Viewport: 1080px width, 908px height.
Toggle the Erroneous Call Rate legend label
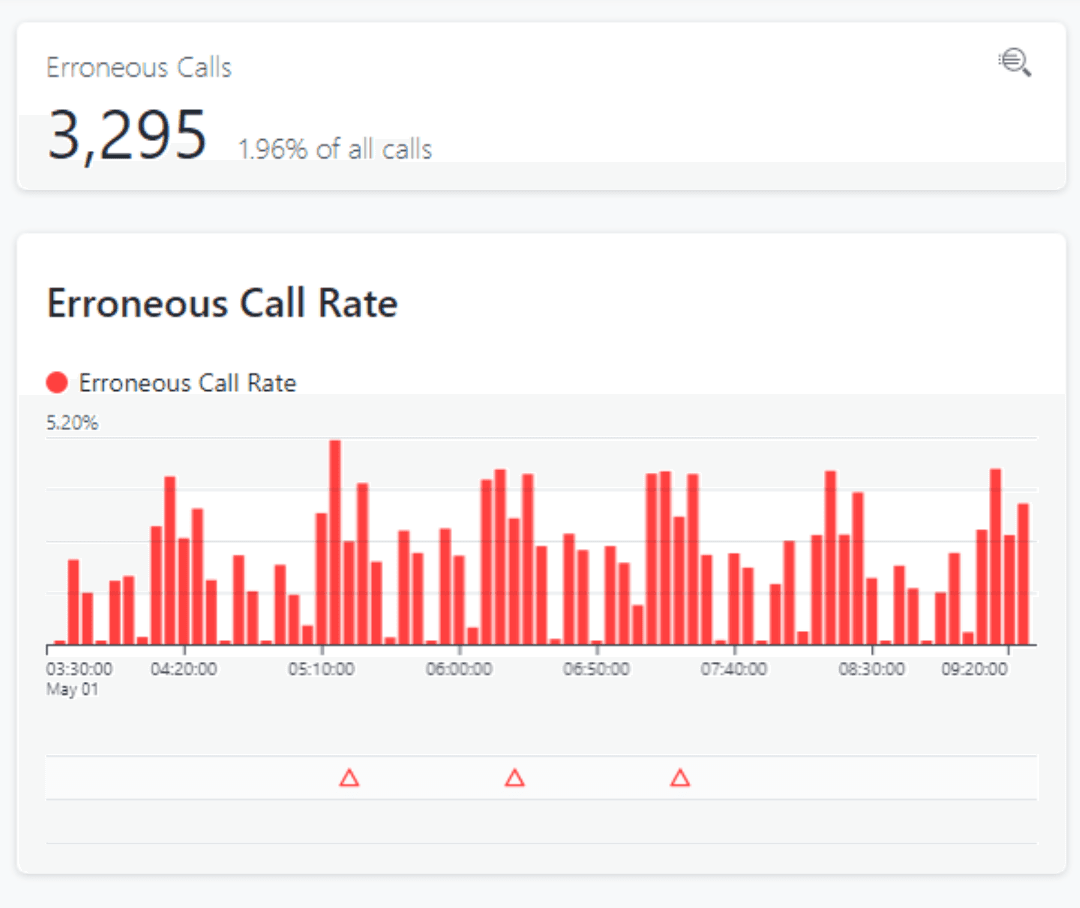point(187,383)
